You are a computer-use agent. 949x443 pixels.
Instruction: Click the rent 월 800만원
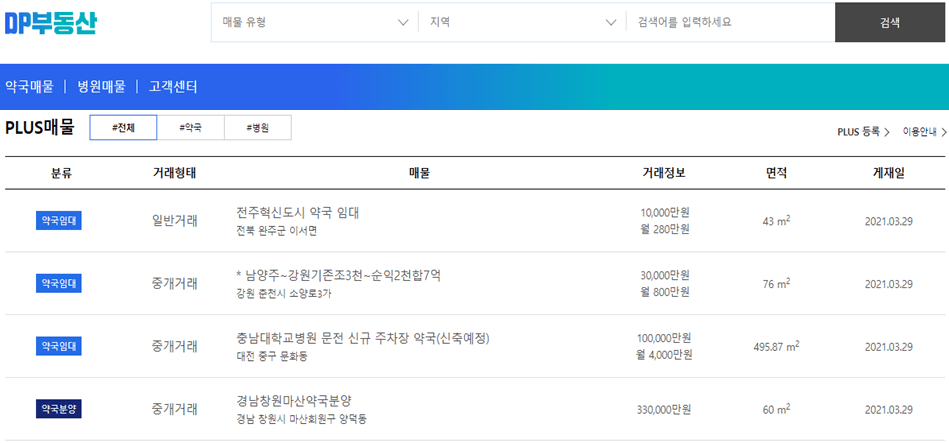coord(665,292)
